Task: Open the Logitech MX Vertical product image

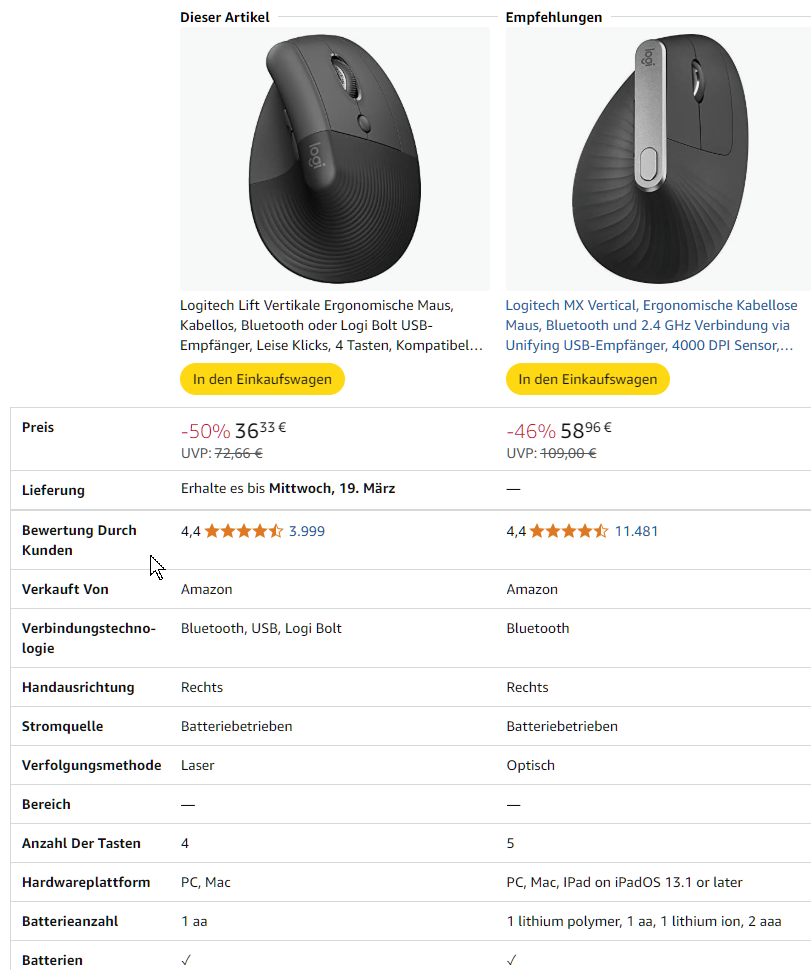Action: pyautogui.click(x=658, y=160)
